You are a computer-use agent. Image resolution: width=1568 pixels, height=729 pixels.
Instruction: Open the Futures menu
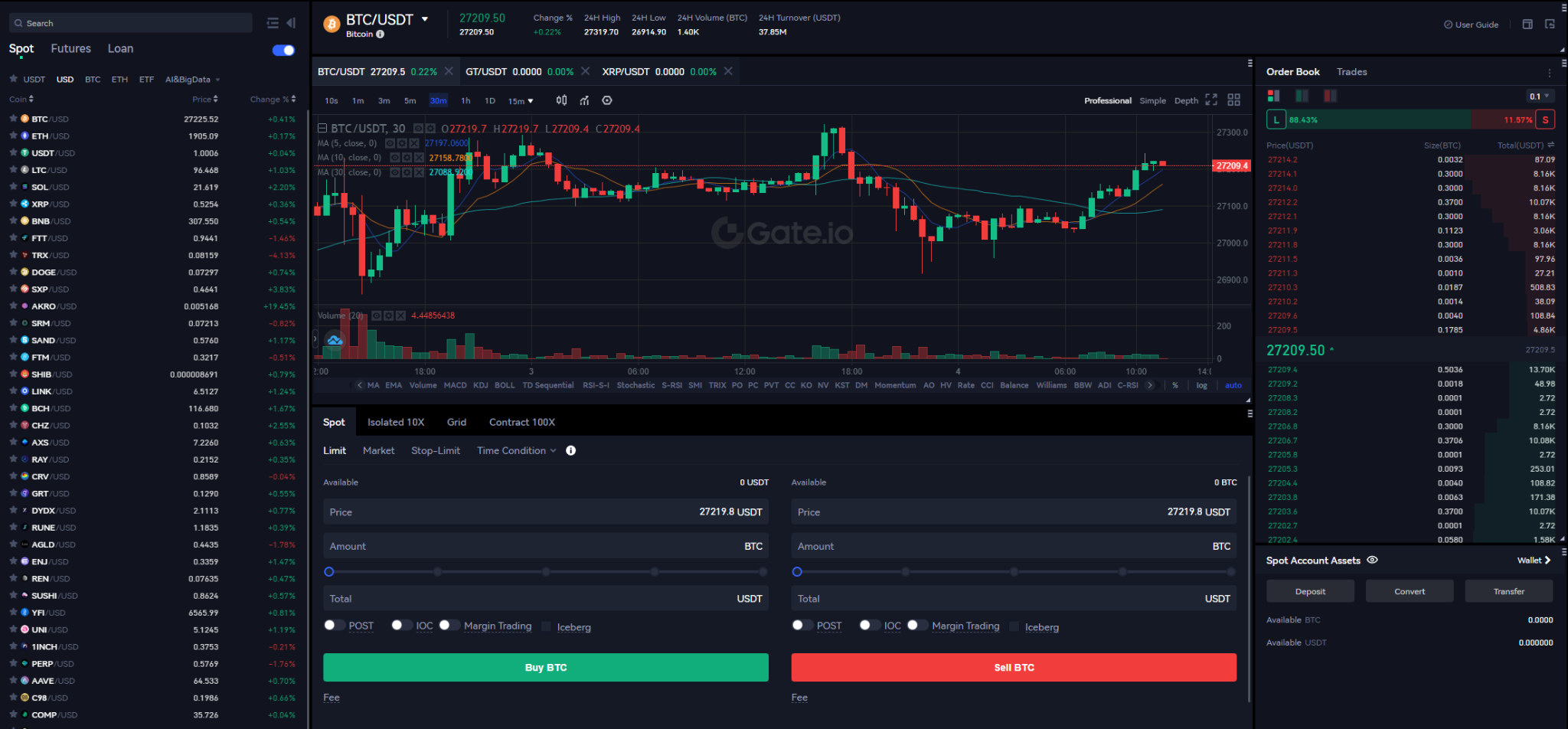[x=70, y=48]
